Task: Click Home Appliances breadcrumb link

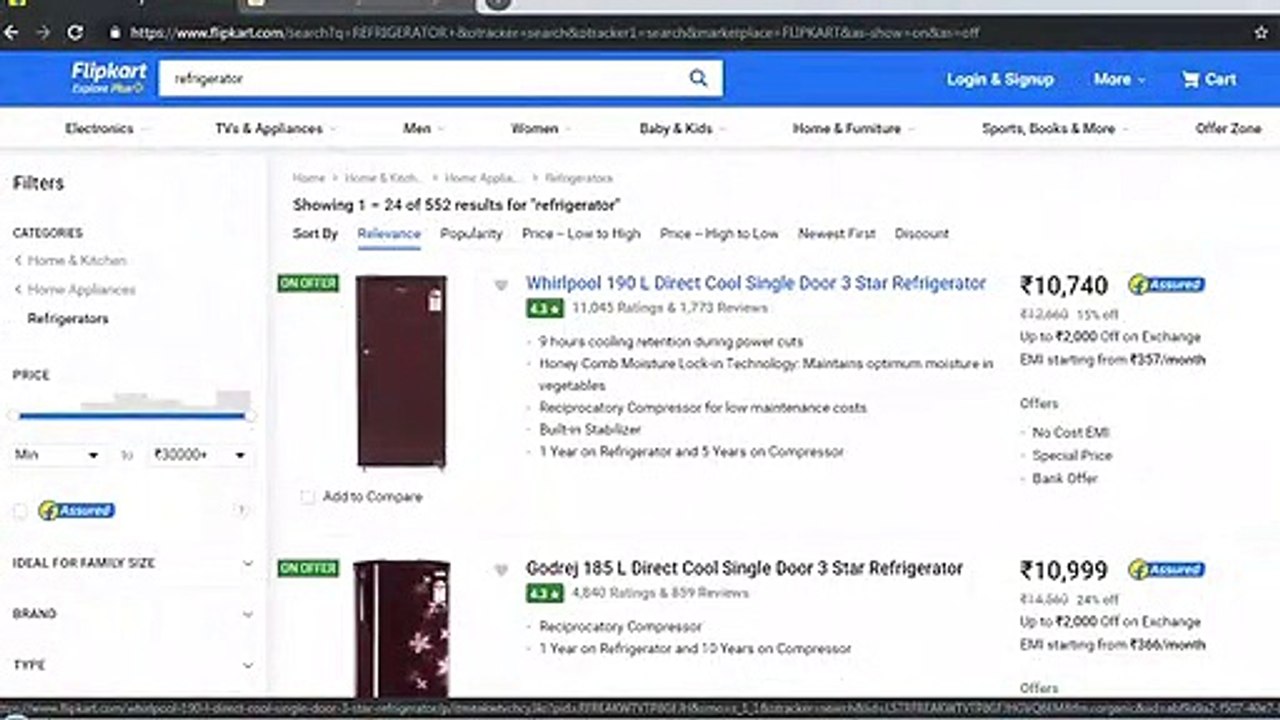Action: (x=482, y=178)
